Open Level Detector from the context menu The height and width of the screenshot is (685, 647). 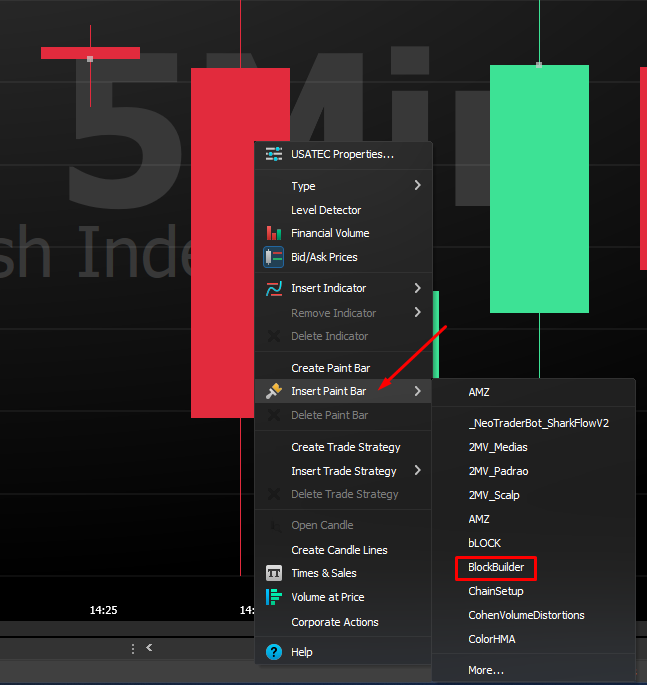(x=326, y=210)
